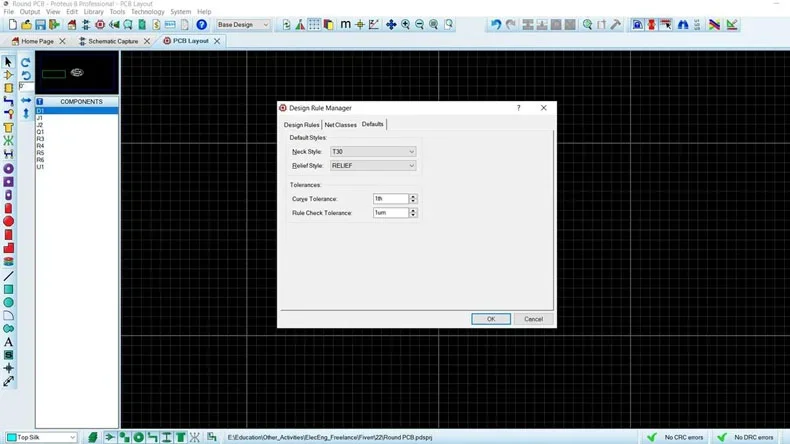This screenshot has width=790, height=444.
Task: Click the Undo arrow in the toolbar
Action: pyautogui.click(x=496, y=25)
